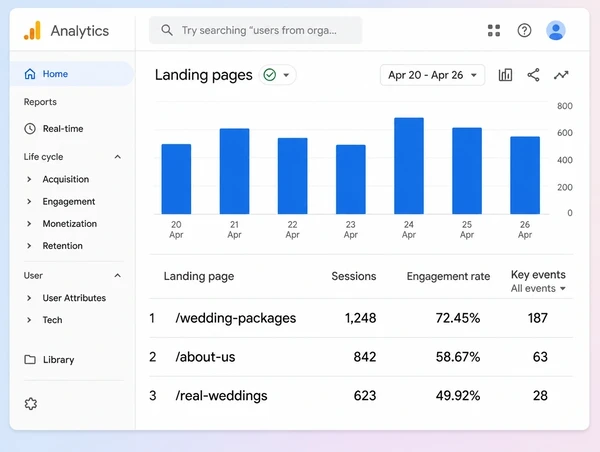This screenshot has width=600, height=452.
Task: Open the user account avatar
Action: pyautogui.click(x=556, y=30)
